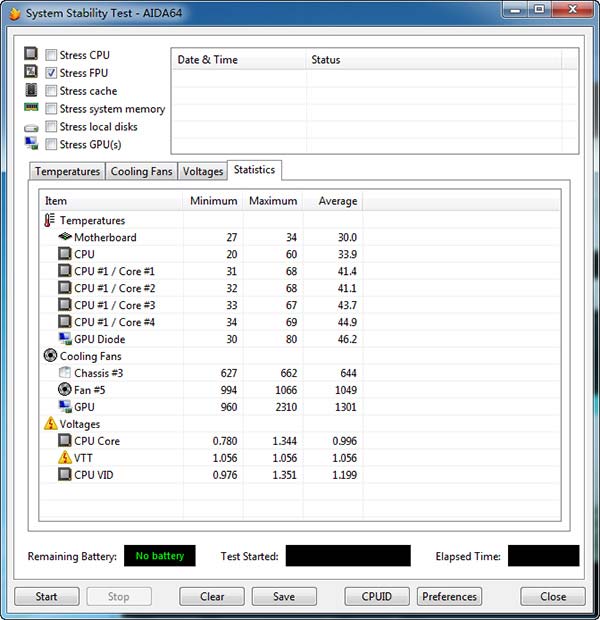Click the Average column header
This screenshot has width=600, height=620.
pos(337,201)
